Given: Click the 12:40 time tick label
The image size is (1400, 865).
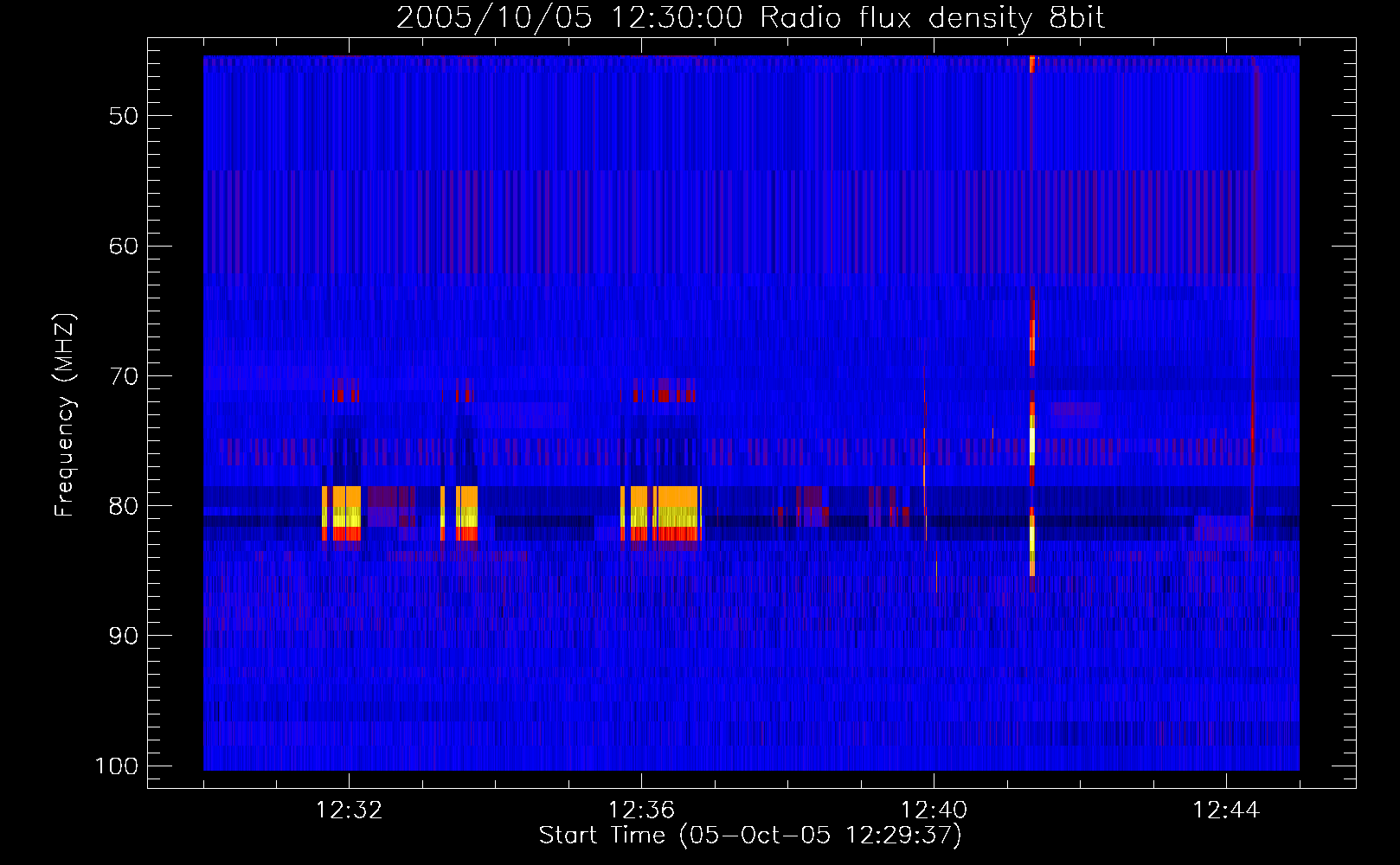Looking at the screenshot, I should pyautogui.click(x=934, y=811).
